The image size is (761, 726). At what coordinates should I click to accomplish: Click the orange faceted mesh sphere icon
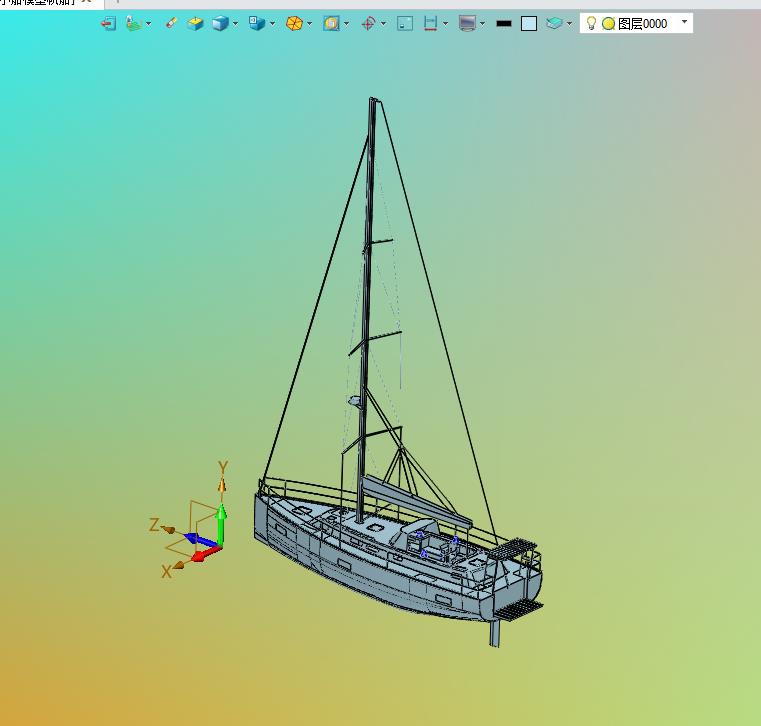(x=294, y=23)
